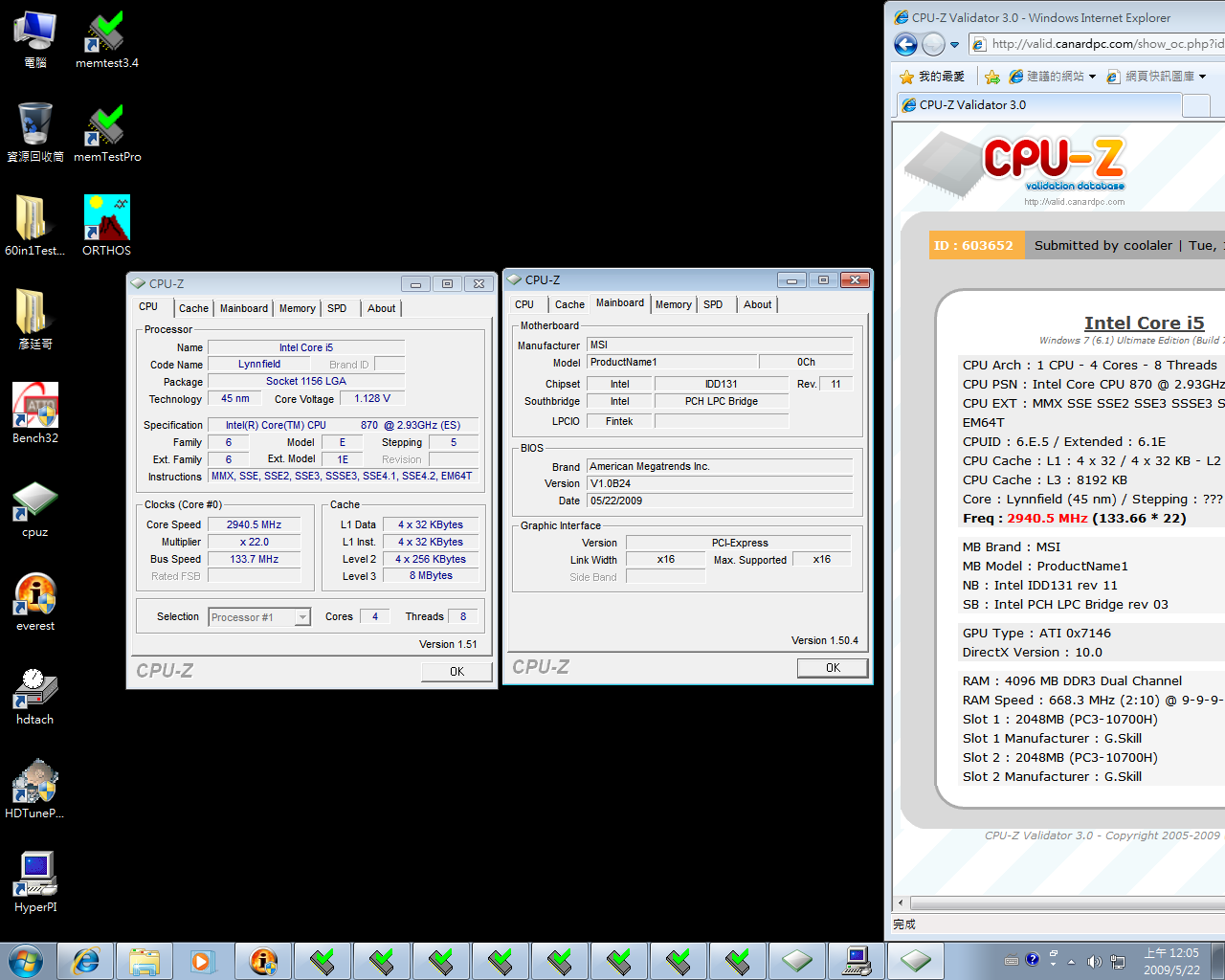Click the browser horizontal scrollbar
This screenshot has width=1225, height=980.
point(1067,903)
